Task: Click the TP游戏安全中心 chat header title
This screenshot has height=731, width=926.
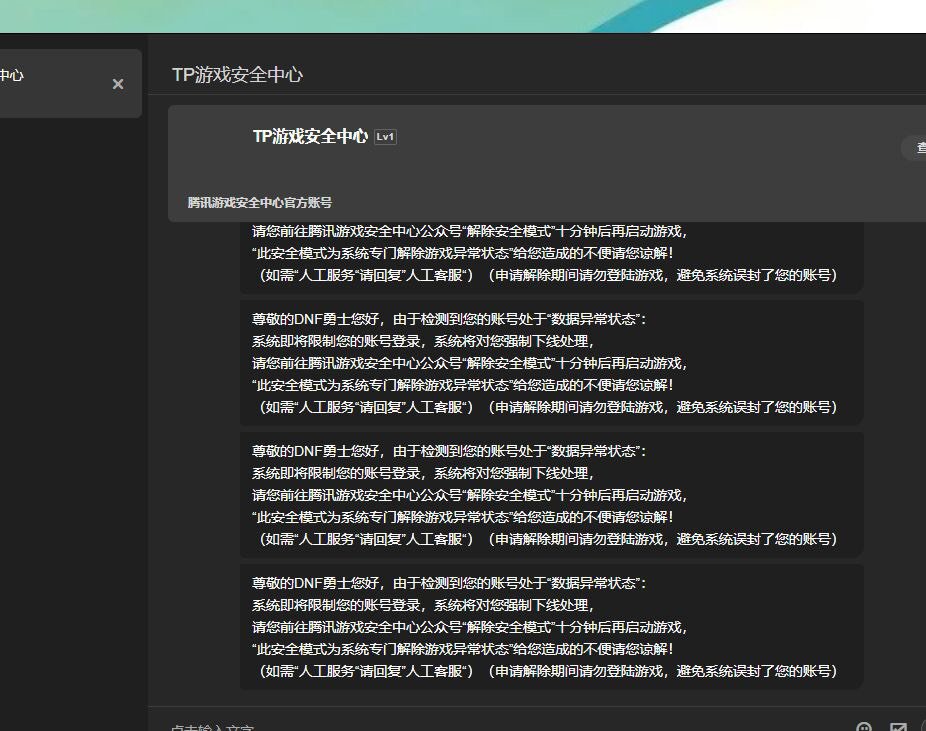Action: point(237,75)
